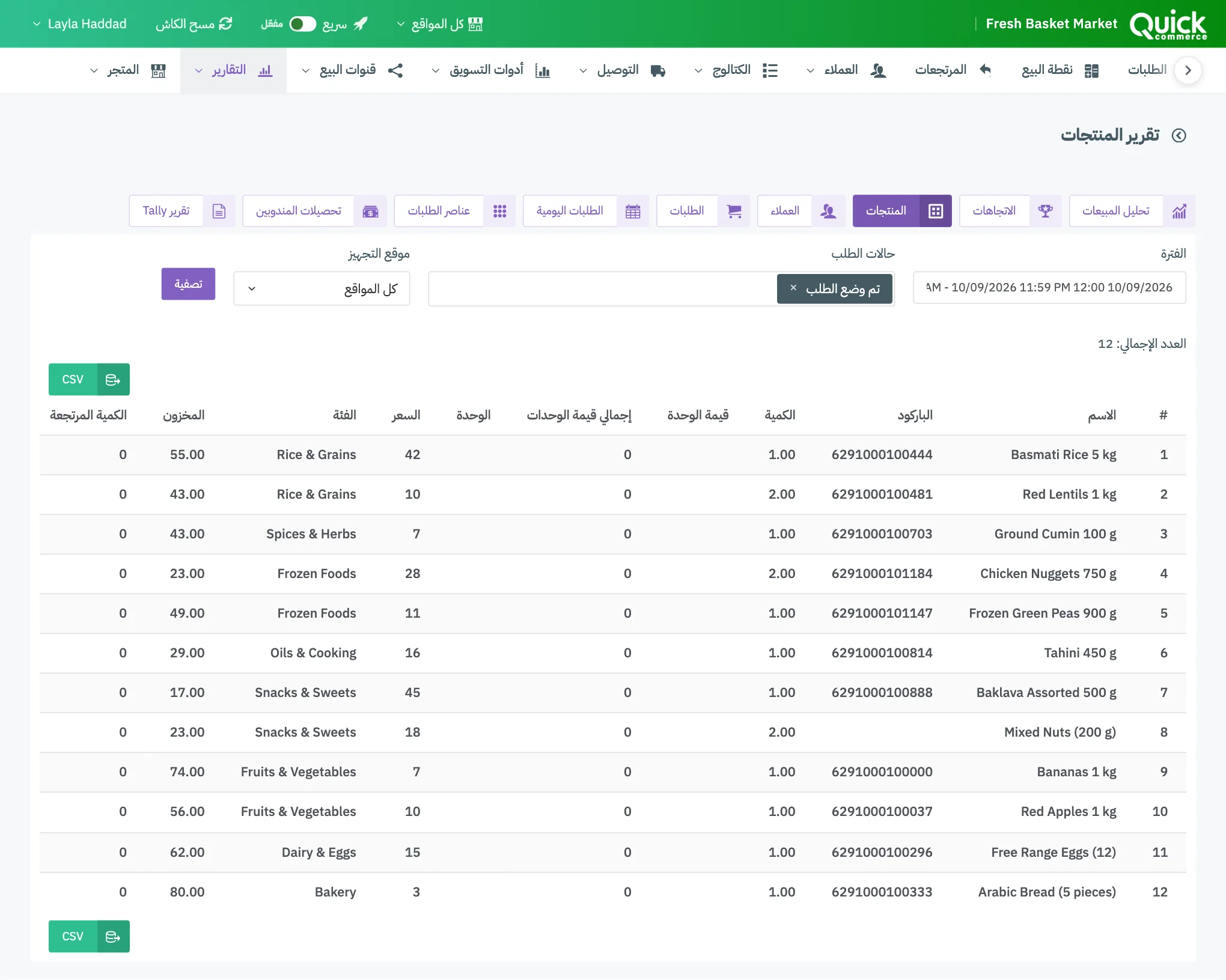Click the sales analysis chart icon
The height and width of the screenshot is (980, 1226).
pyautogui.click(x=1179, y=211)
